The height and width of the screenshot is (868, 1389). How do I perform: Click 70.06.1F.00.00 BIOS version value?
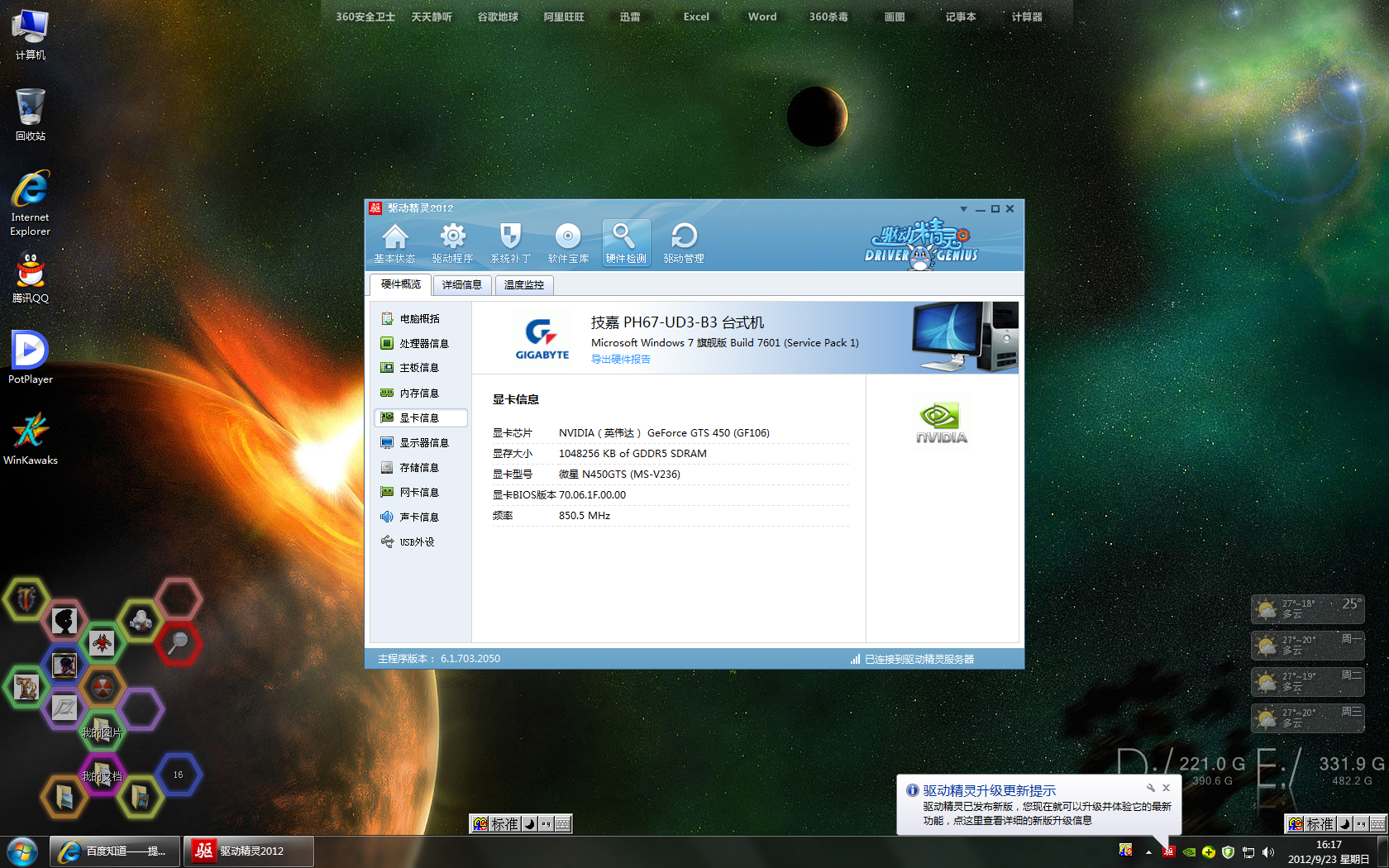[592, 494]
